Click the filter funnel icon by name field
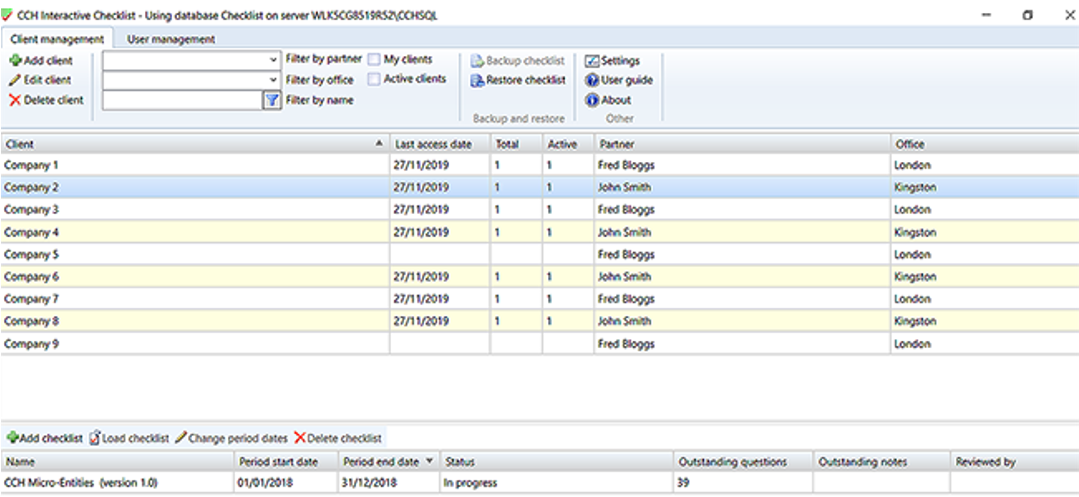Viewport: 1079px width, 497px height. (x=271, y=100)
